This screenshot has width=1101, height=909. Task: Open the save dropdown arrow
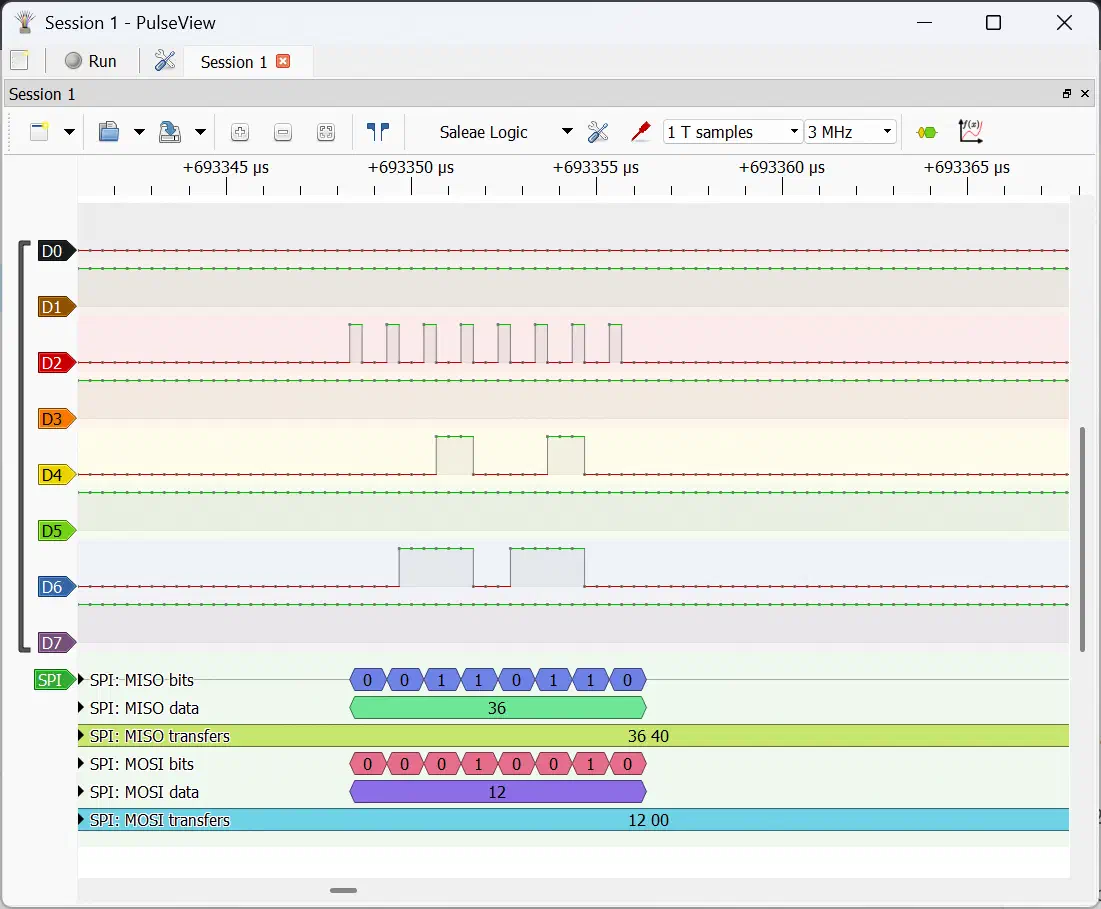point(200,131)
